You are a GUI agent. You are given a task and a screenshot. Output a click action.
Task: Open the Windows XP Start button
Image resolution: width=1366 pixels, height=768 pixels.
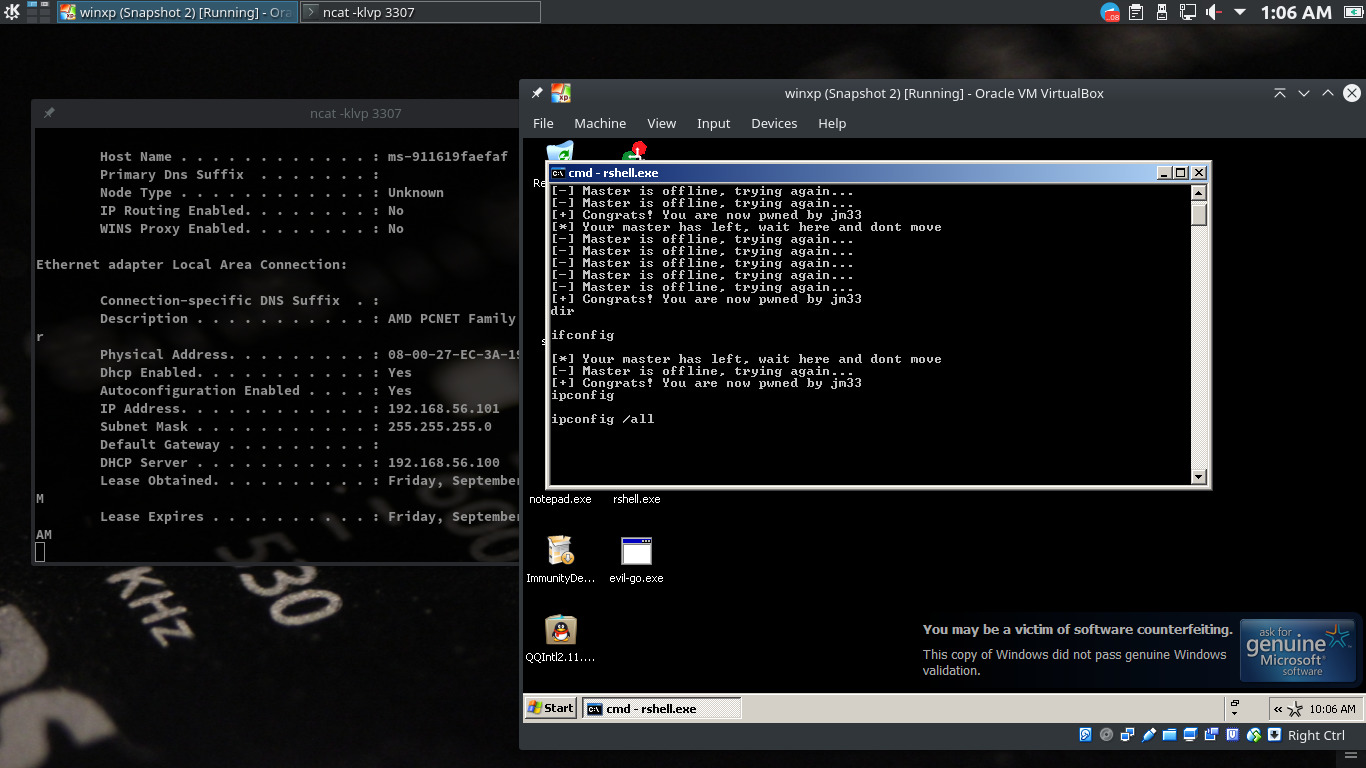(x=550, y=708)
